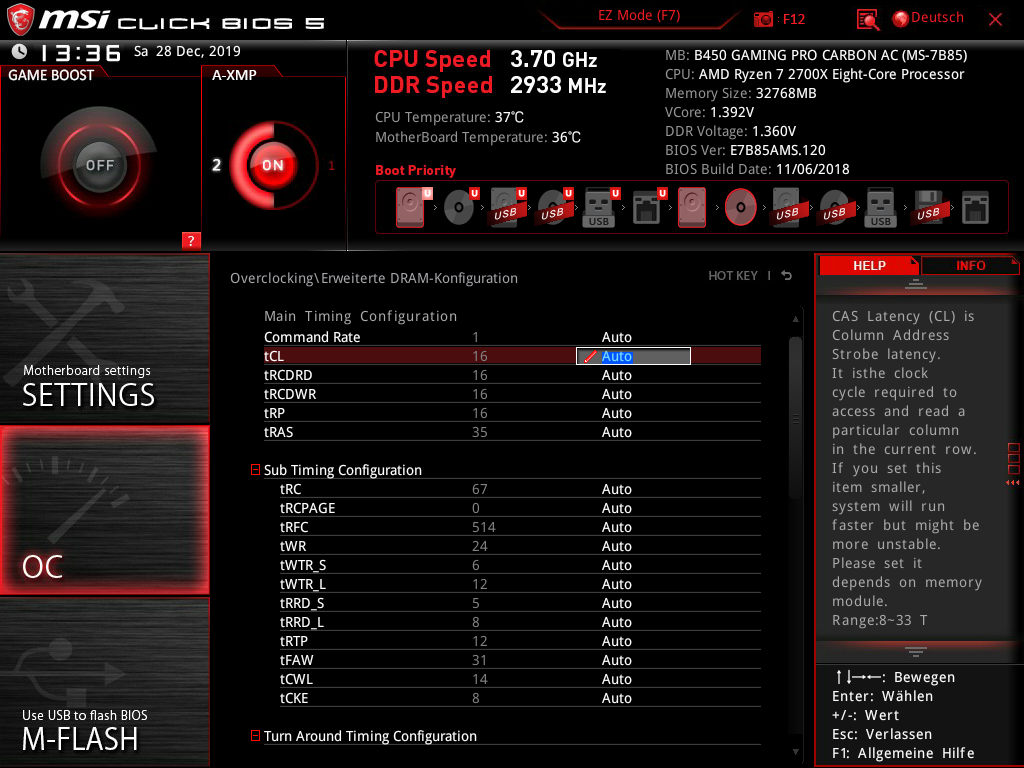Select the USB floppy boot device icon

coord(929,207)
